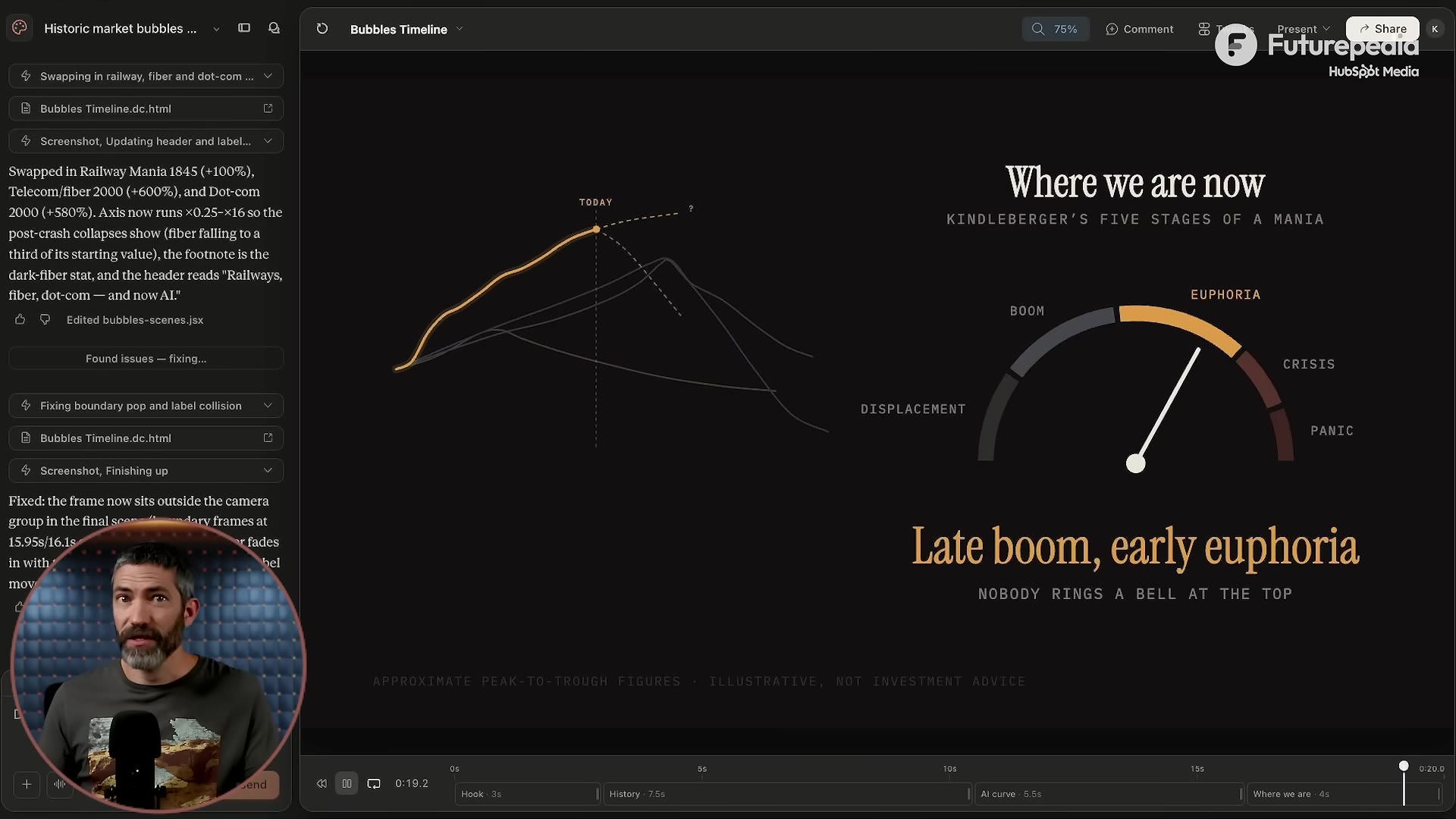Viewport: 1456px width, 819px height.
Task: Toggle loop playback in timeline
Action: tap(374, 783)
